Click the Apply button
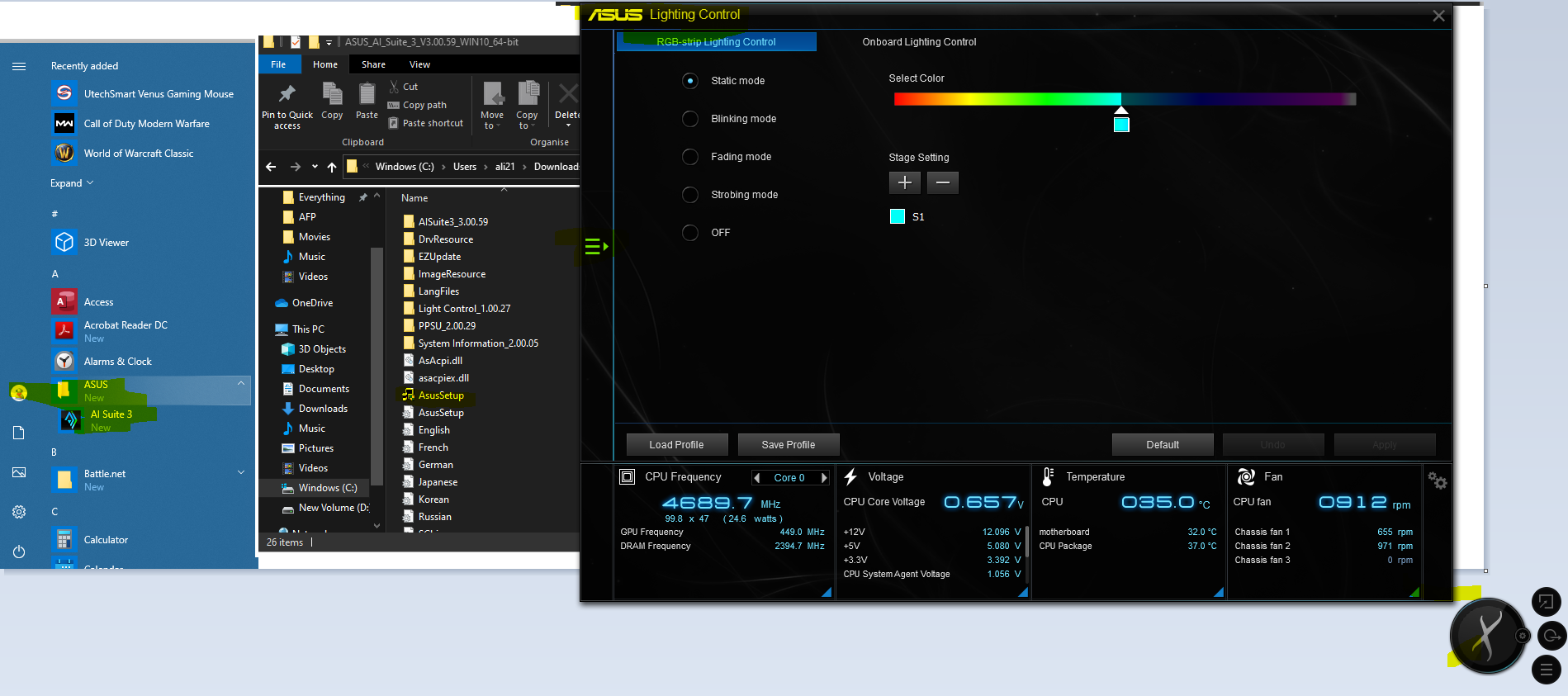Viewport: 1568px width, 696px height. [x=1385, y=444]
